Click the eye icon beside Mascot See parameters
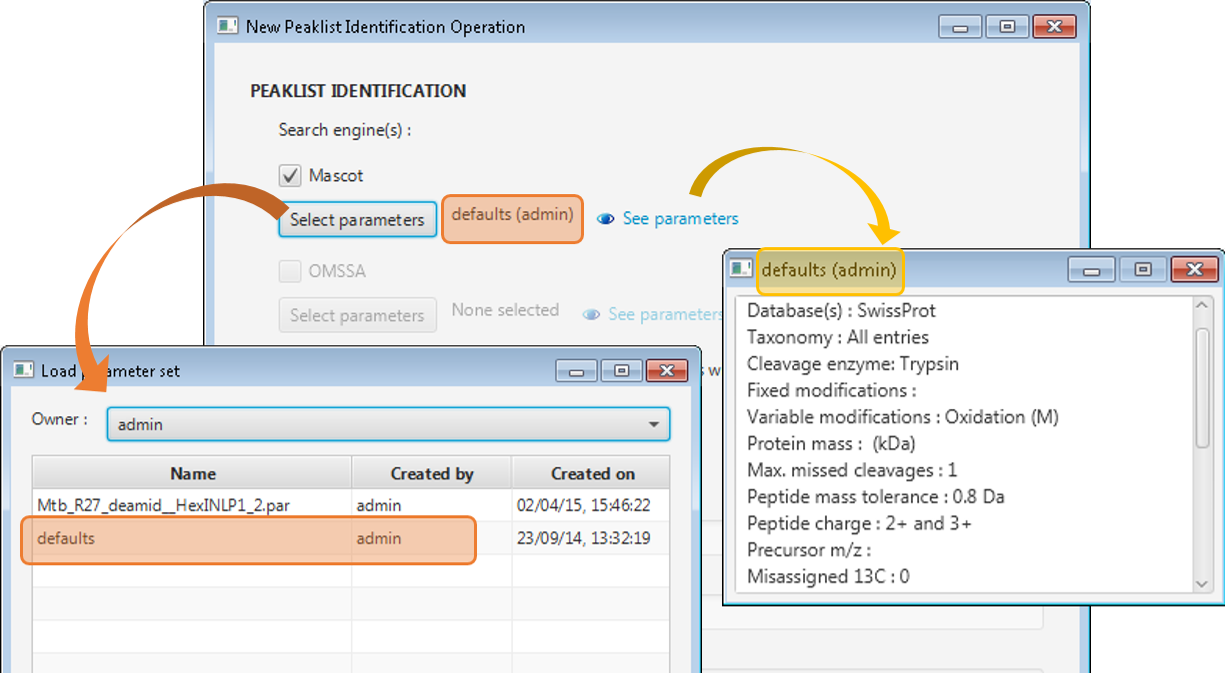Screen dimensions: 1225x673 tap(605, 219)
